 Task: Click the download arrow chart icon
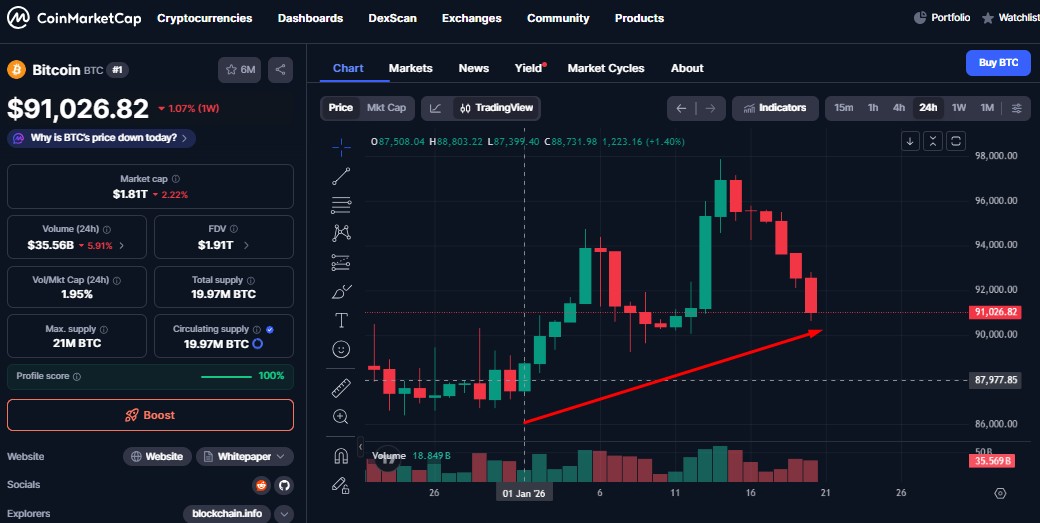(910, 141)
